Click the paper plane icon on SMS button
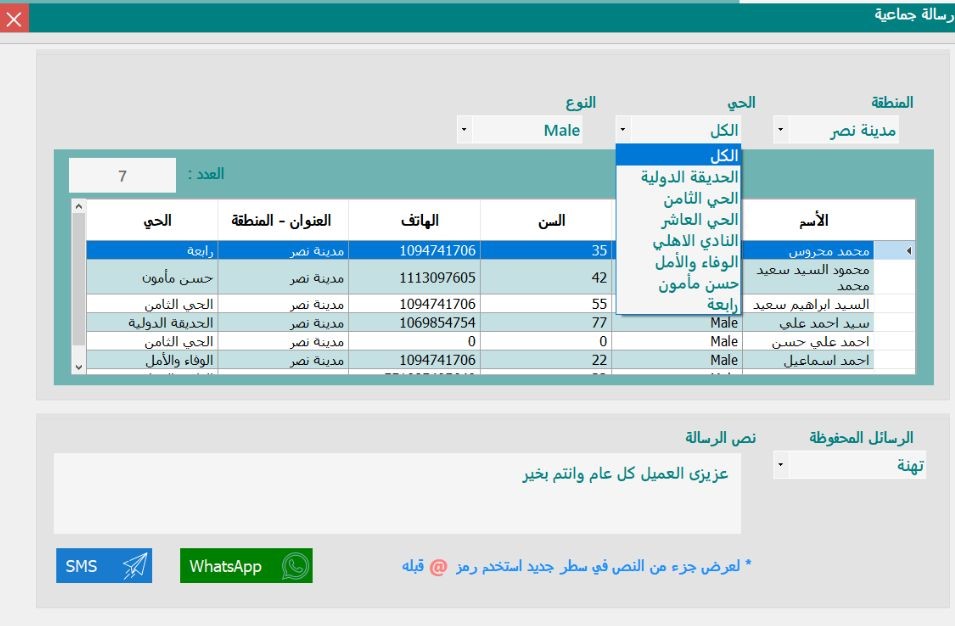This screenshot has width=955, height=626. (135, 566)
